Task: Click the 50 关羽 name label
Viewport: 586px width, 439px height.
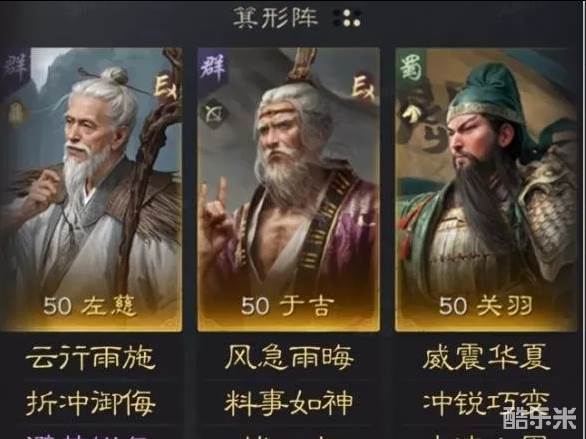Action: tap(485, 306)
